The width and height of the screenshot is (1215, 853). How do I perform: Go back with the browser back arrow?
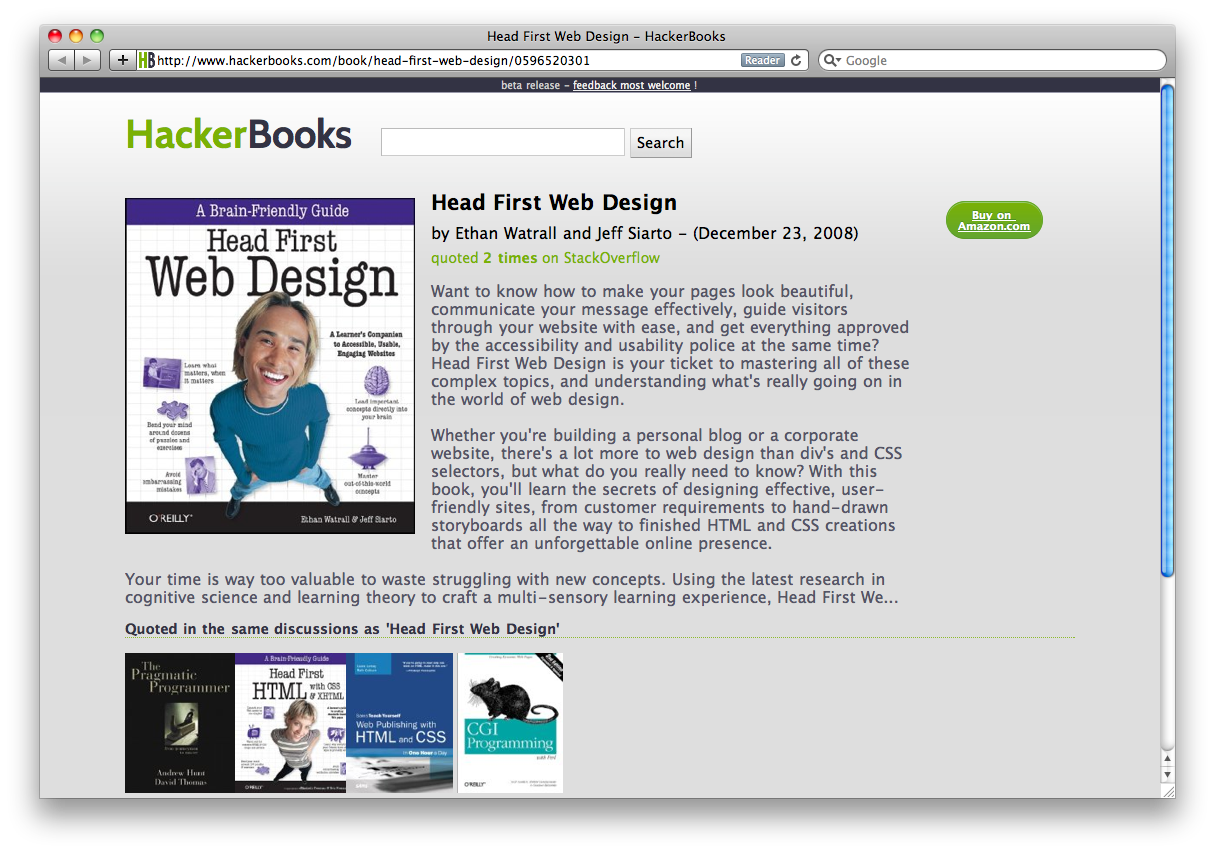click(62, 60)
